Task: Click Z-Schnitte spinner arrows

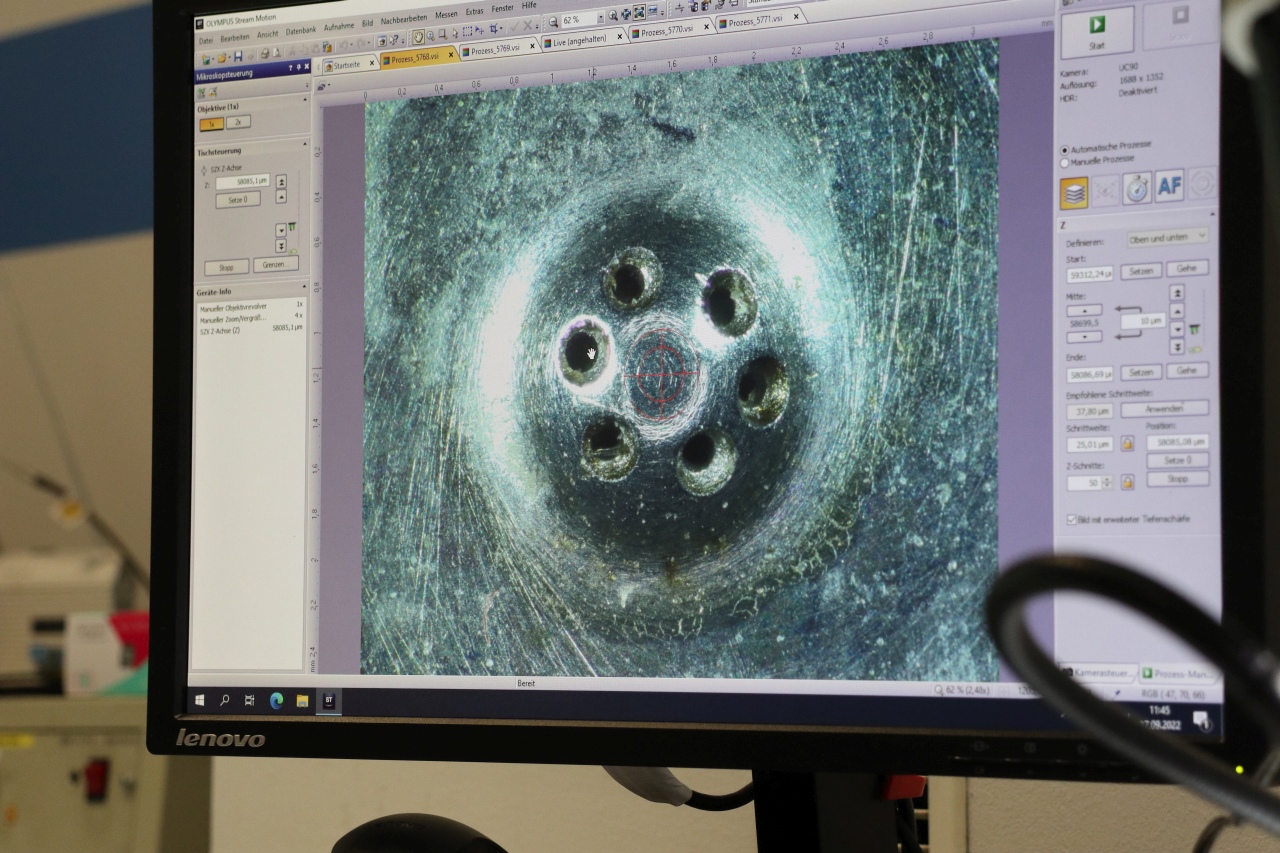Action: coord(1107,482)
